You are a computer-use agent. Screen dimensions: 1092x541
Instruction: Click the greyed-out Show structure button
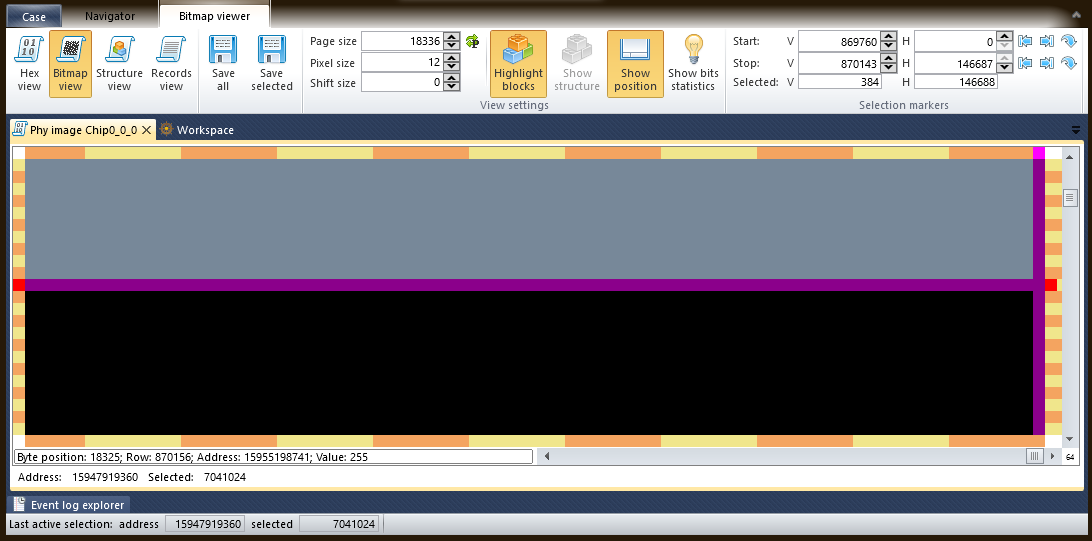click(577, 64)
